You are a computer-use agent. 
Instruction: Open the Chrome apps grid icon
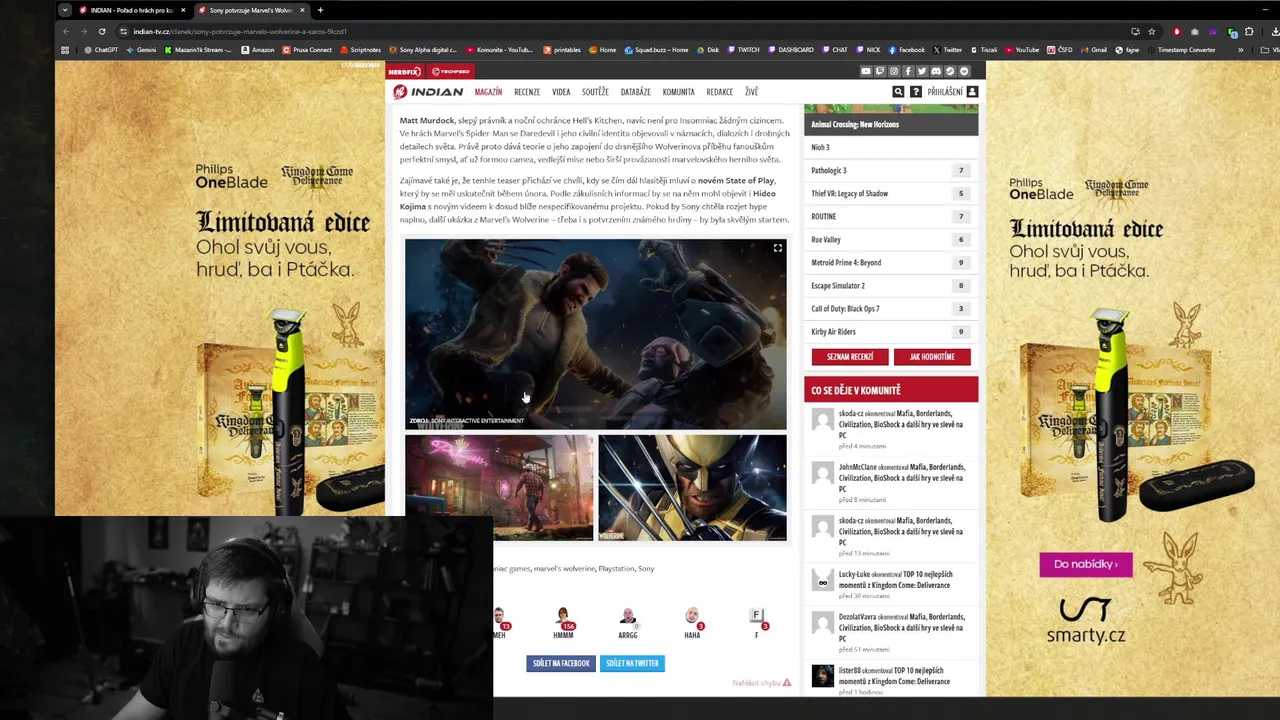point(65,50)
